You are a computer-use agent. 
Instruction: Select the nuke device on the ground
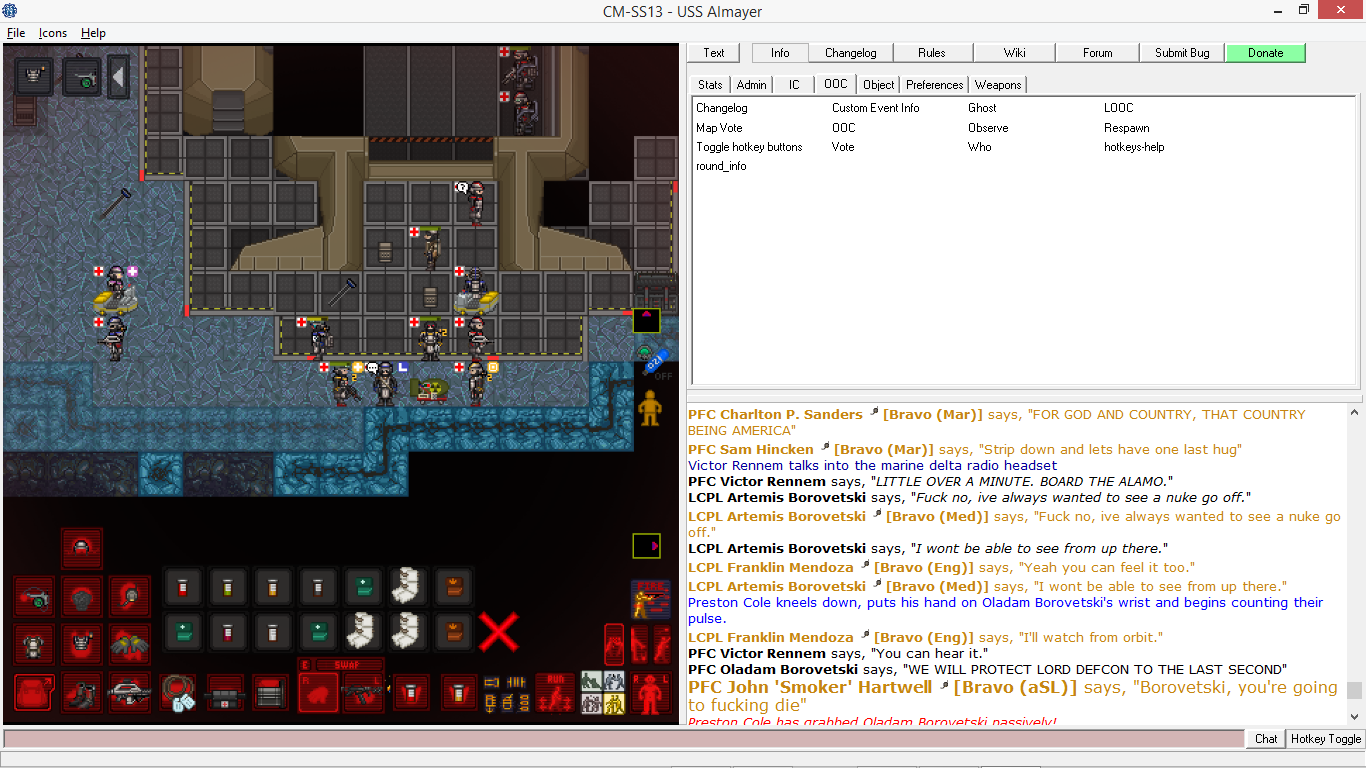[x=432, y=390]
